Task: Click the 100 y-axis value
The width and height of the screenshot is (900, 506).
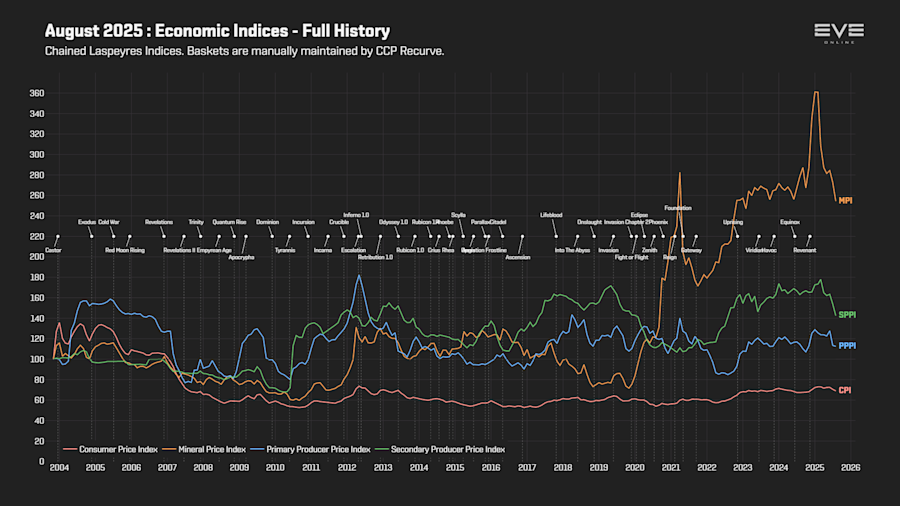Action: coord(37,360)
